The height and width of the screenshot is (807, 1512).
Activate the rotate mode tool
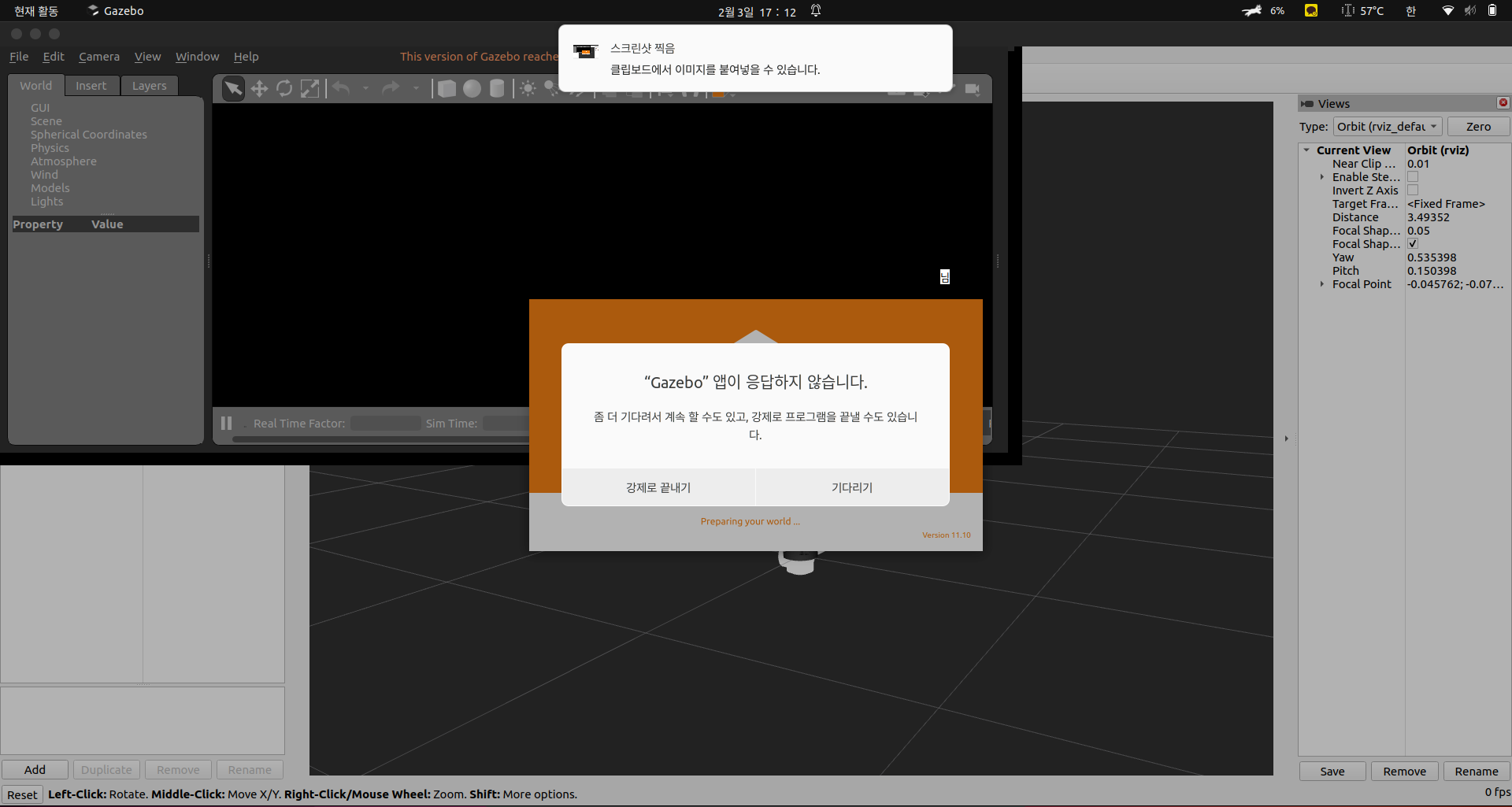coord(284,88)
